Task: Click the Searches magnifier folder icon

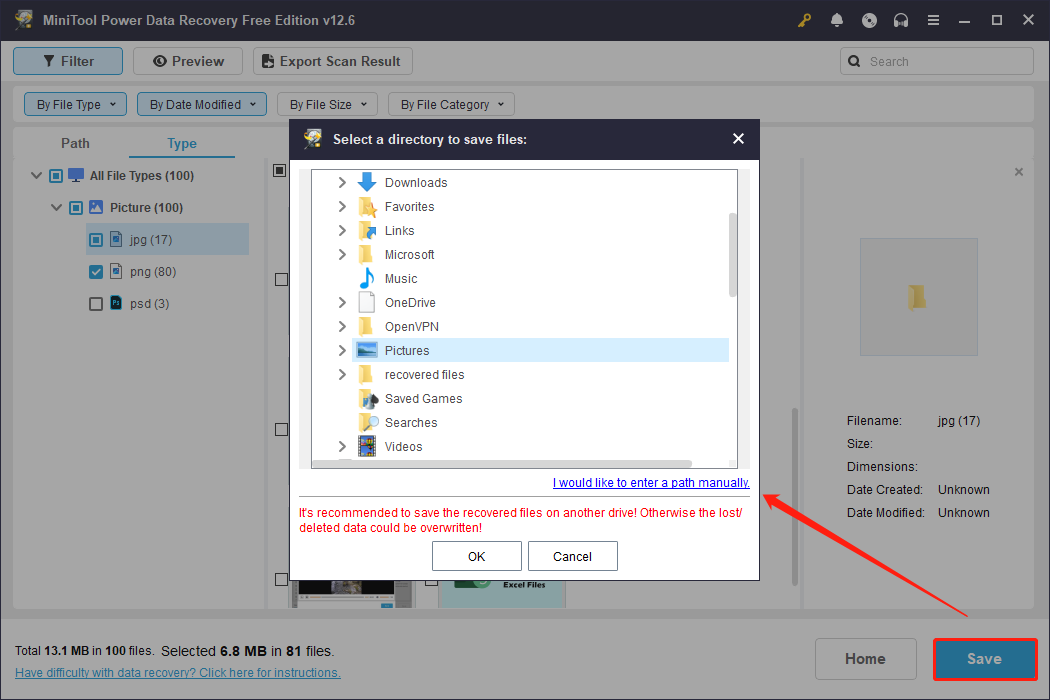Action: coord(368,423)
